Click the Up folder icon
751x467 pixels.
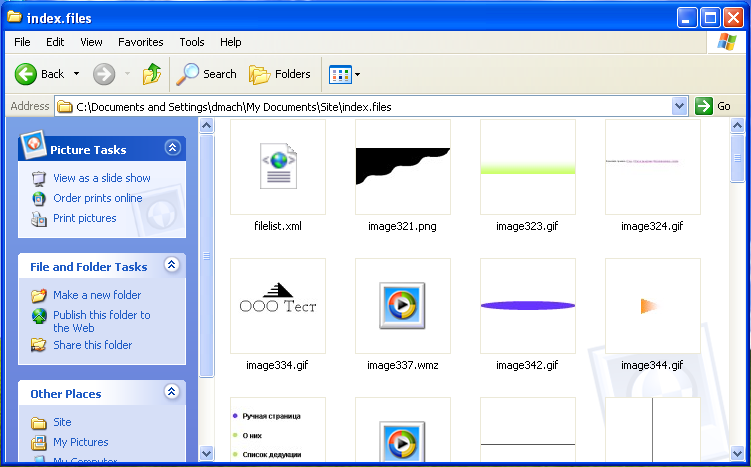click(152, 74)
